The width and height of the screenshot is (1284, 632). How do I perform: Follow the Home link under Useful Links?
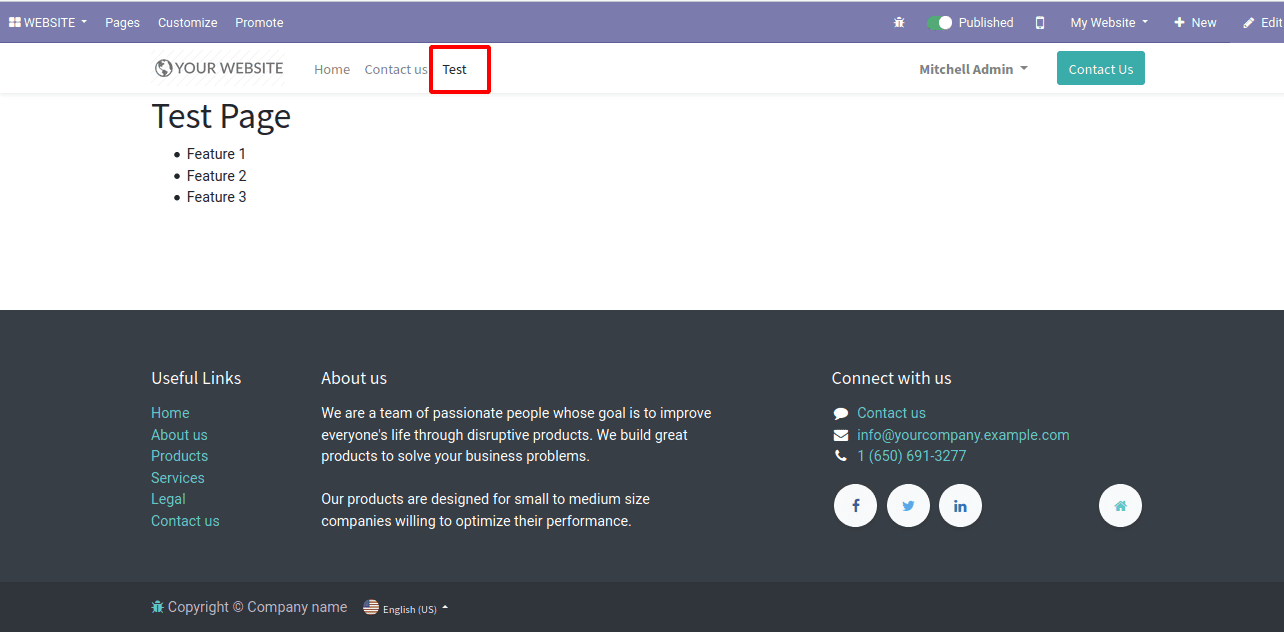(x=170, y=413)
